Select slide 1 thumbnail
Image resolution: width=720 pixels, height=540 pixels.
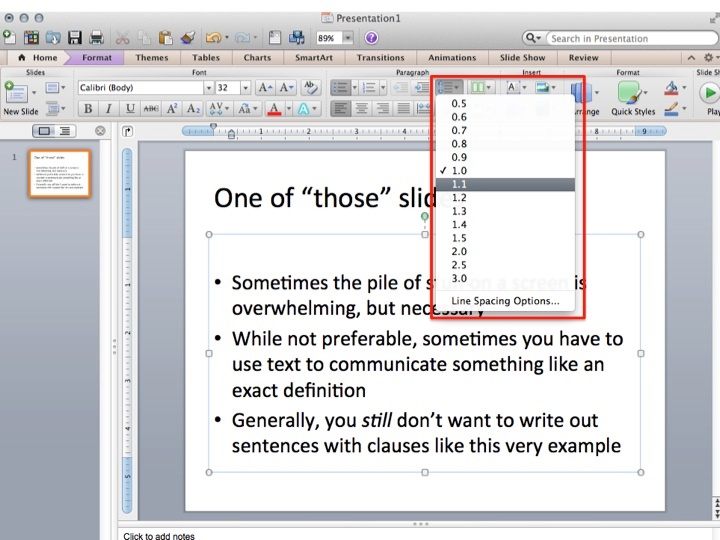[x=59, y=174]
